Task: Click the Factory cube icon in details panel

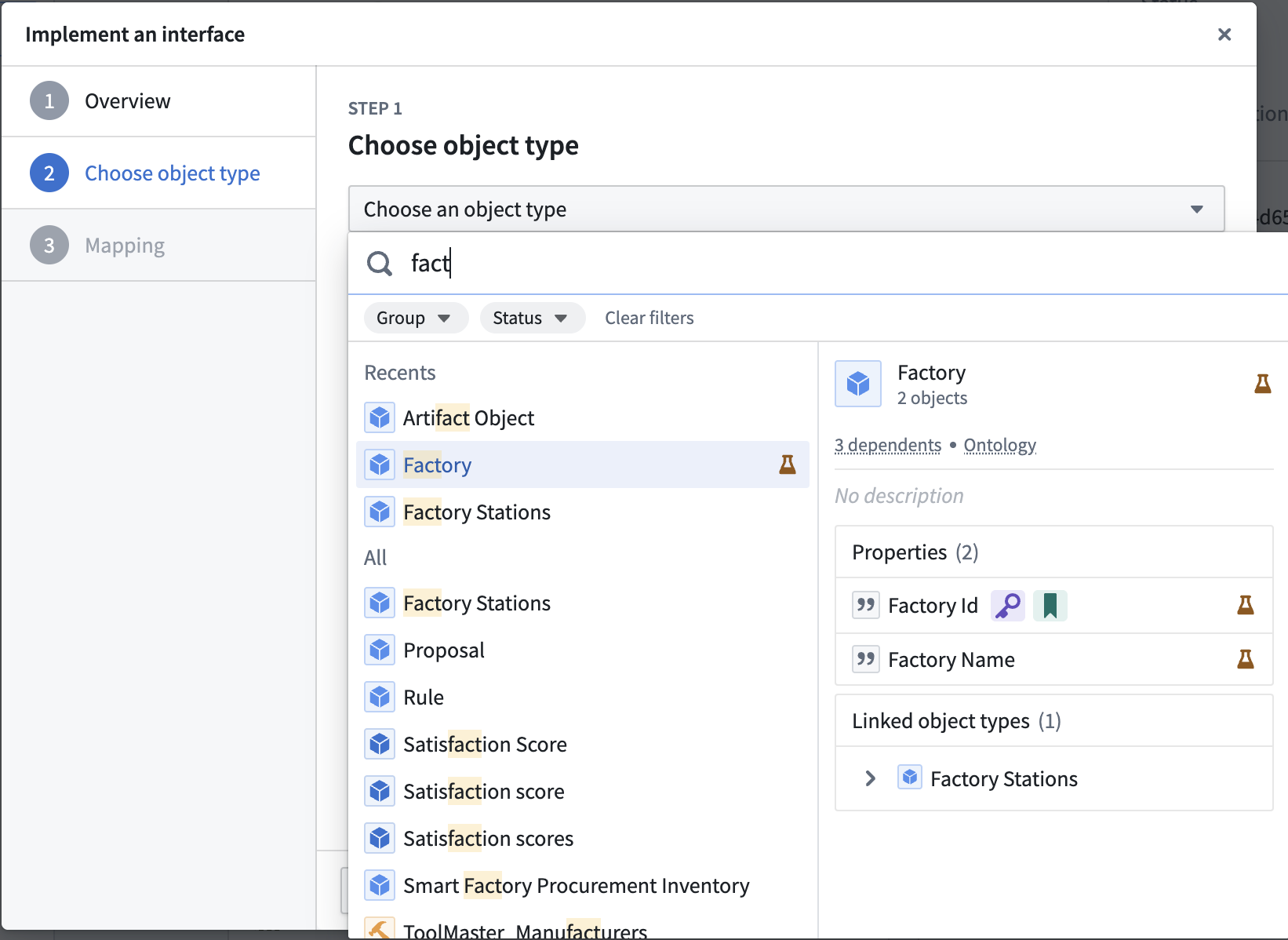Action: (x=858, y=384)
